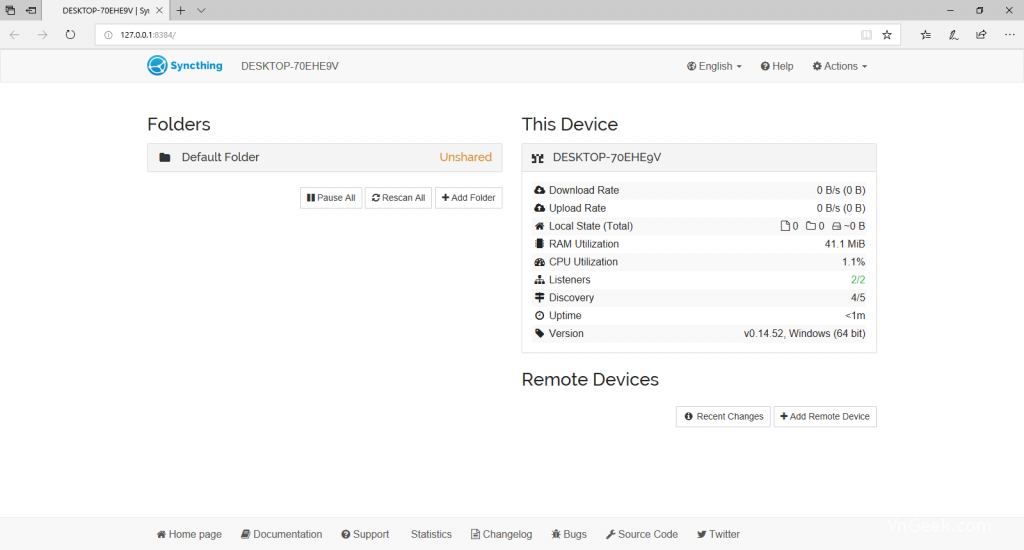Click the CPU Utilization gauge icon
Screen dimensions: 1024x550
539,262
